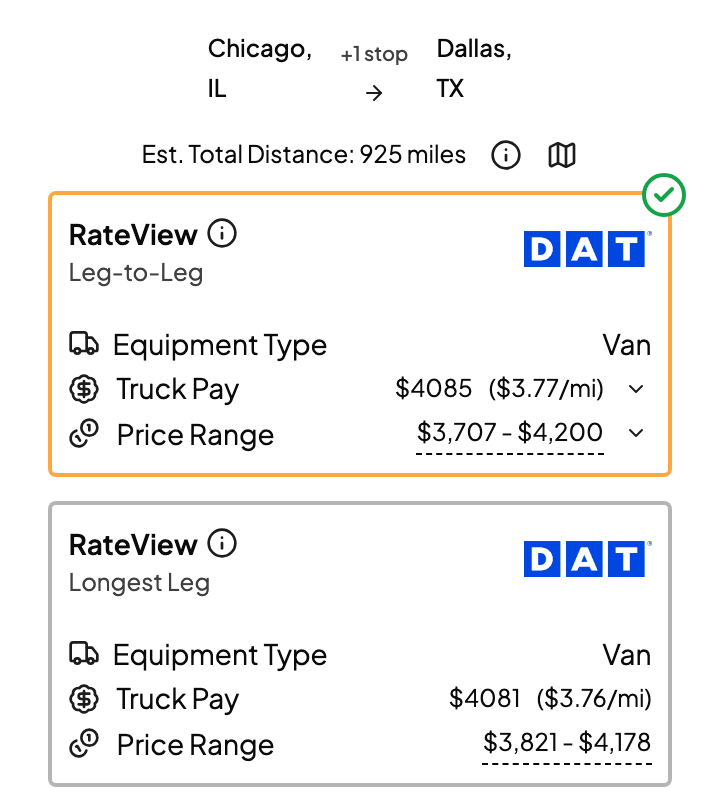Click info icon next to Leg-to-Leg RateView

pyautogui.click(x=222, y=233)
